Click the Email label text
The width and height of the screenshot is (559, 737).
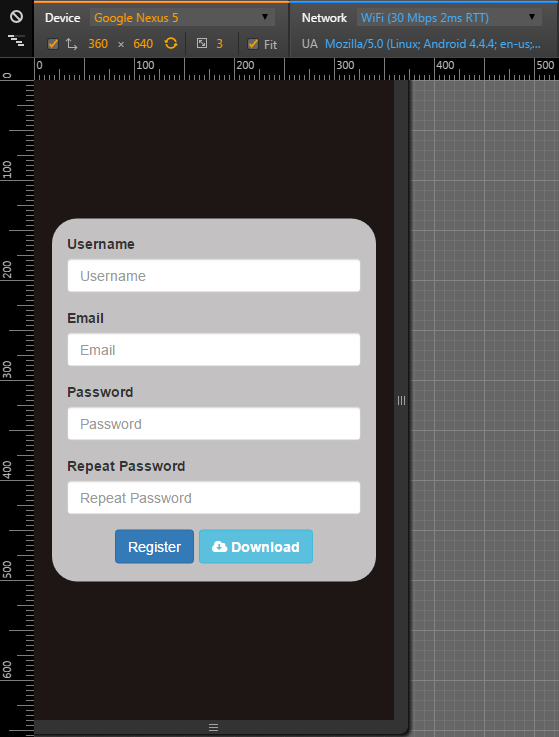pos(85,318)
